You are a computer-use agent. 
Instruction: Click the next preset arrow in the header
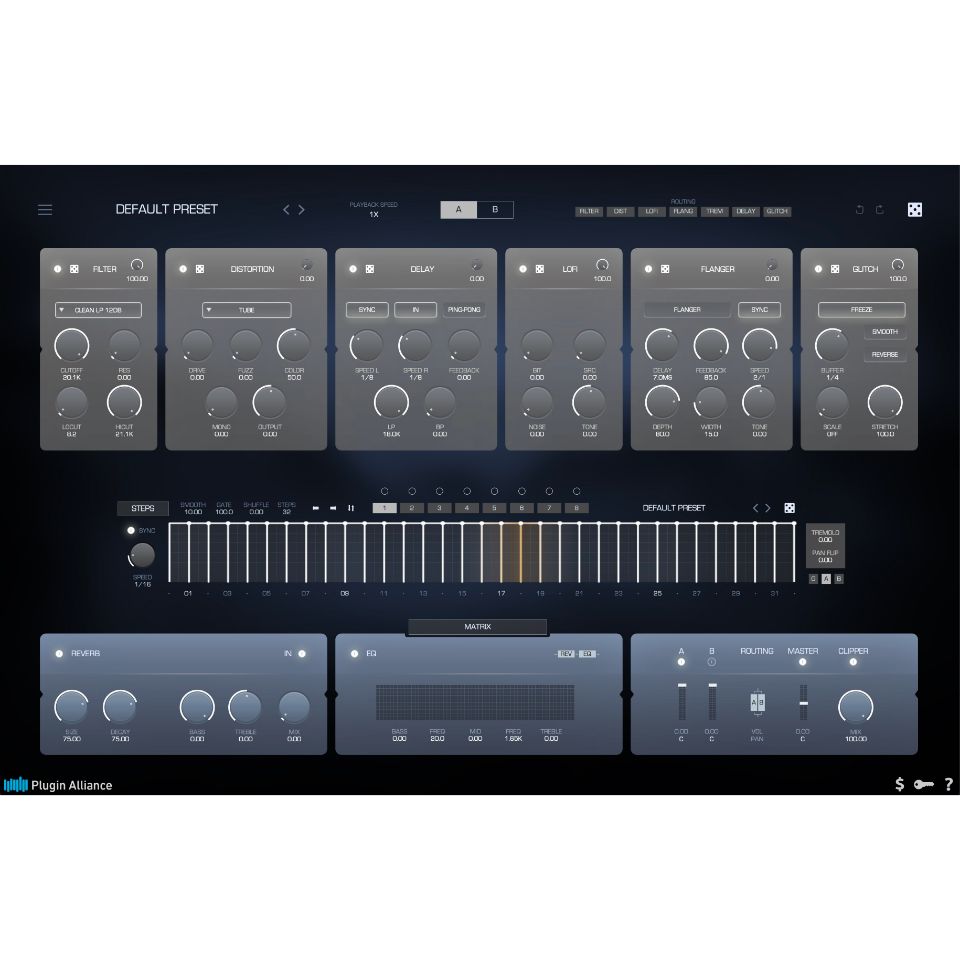coord(301,210)
